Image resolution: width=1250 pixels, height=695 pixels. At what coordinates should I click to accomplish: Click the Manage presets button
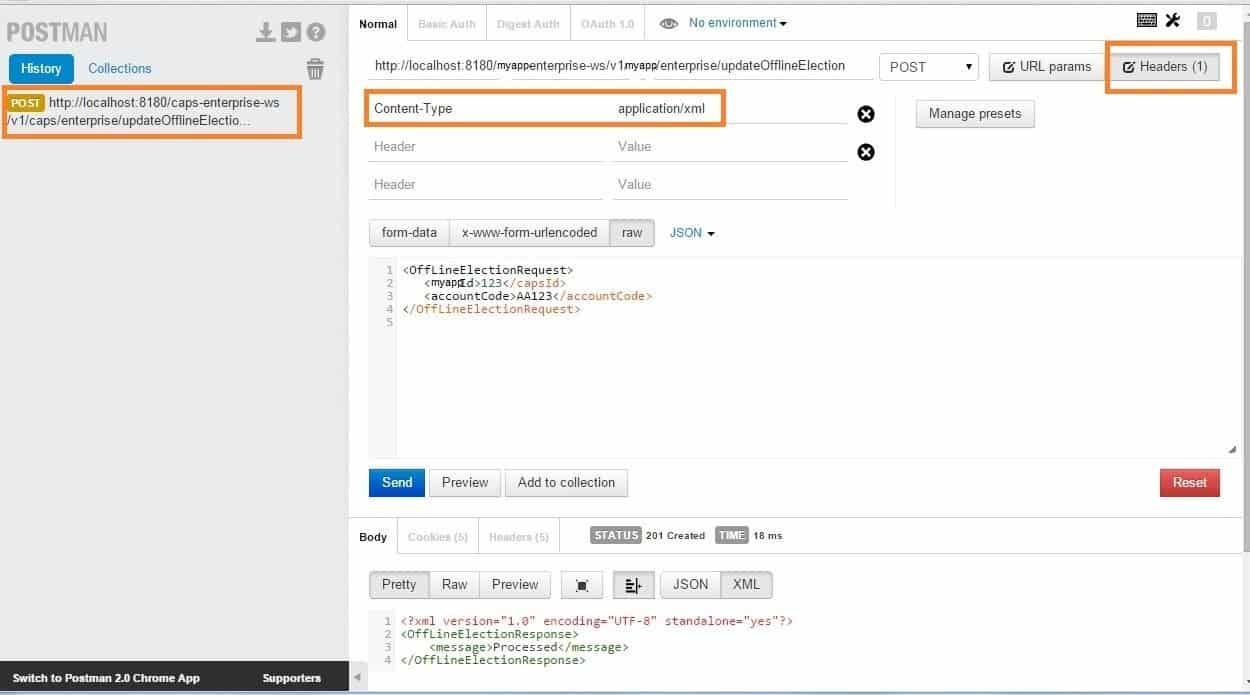tap(974, 114)
